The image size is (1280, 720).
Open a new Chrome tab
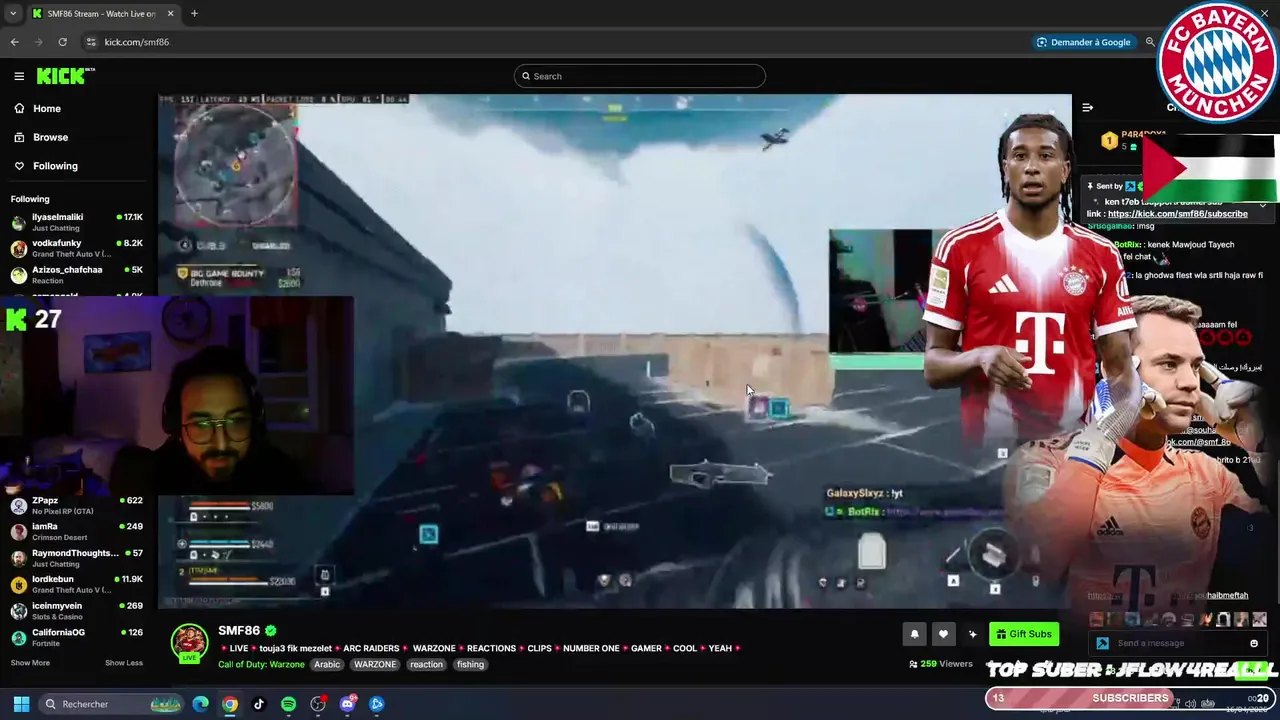tap(194, 13)
